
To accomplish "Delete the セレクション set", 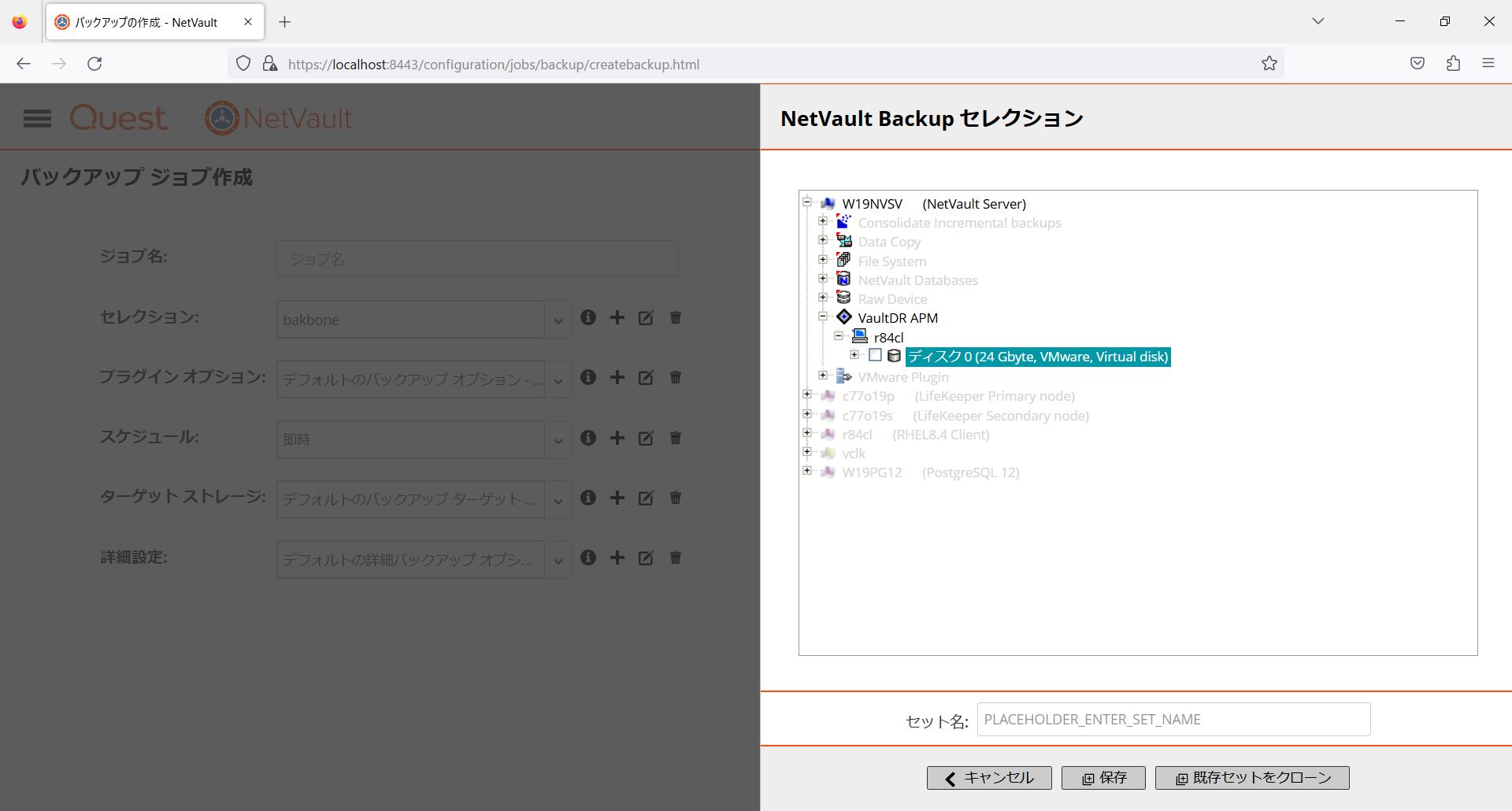I will click(676, 317).
